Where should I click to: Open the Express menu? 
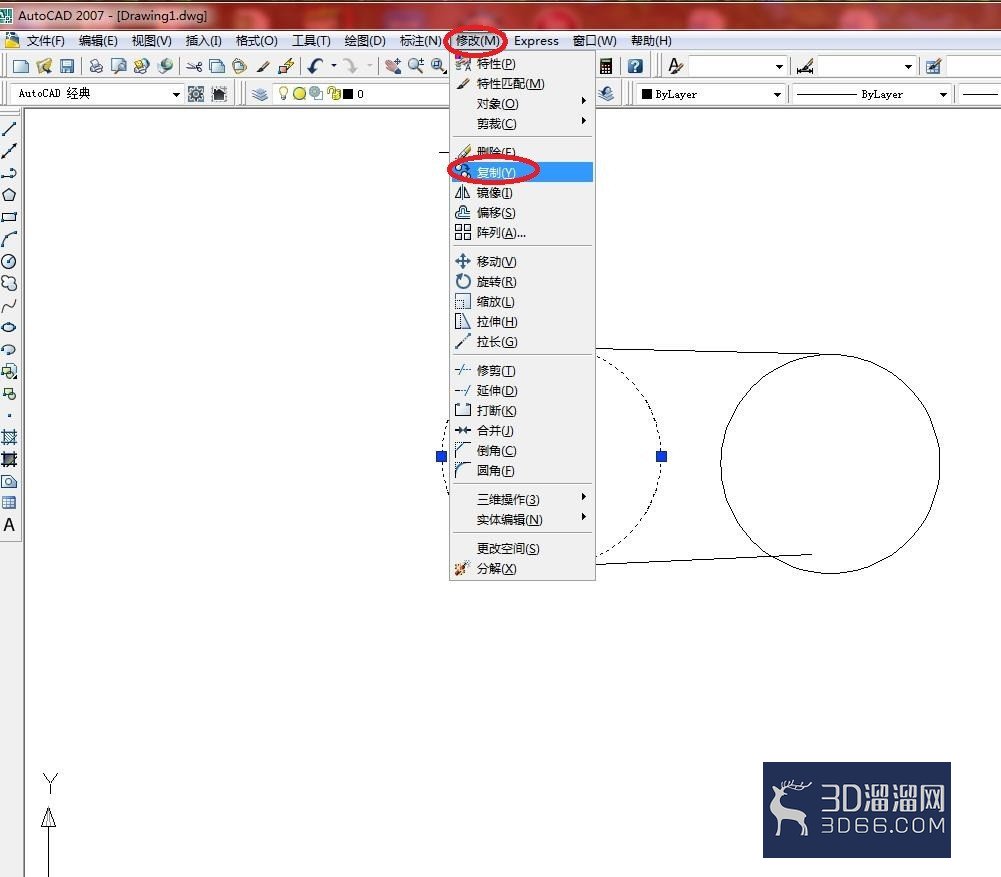tap(536, 41)
